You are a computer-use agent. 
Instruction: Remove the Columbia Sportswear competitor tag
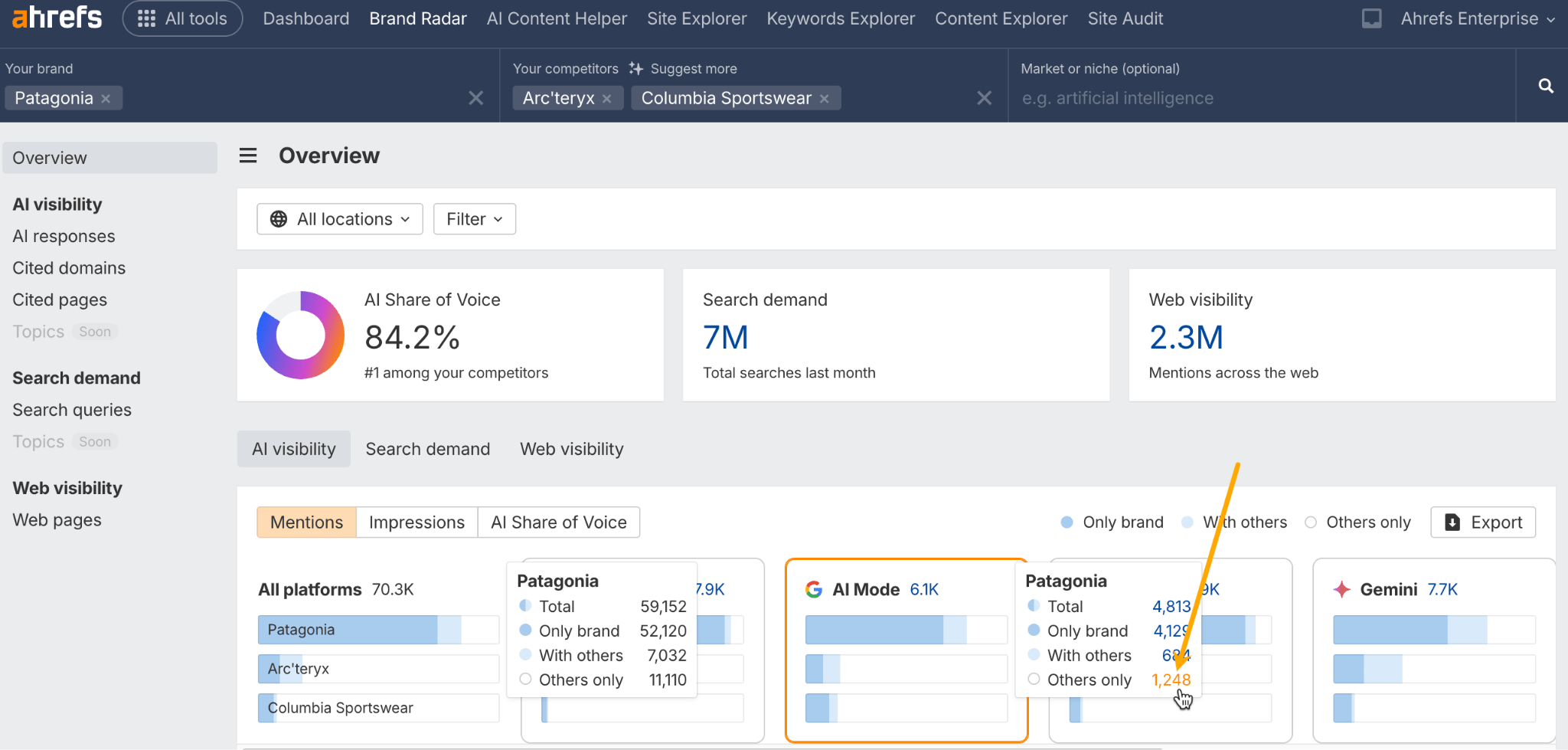pyautogui.click(x=825, y=99)
